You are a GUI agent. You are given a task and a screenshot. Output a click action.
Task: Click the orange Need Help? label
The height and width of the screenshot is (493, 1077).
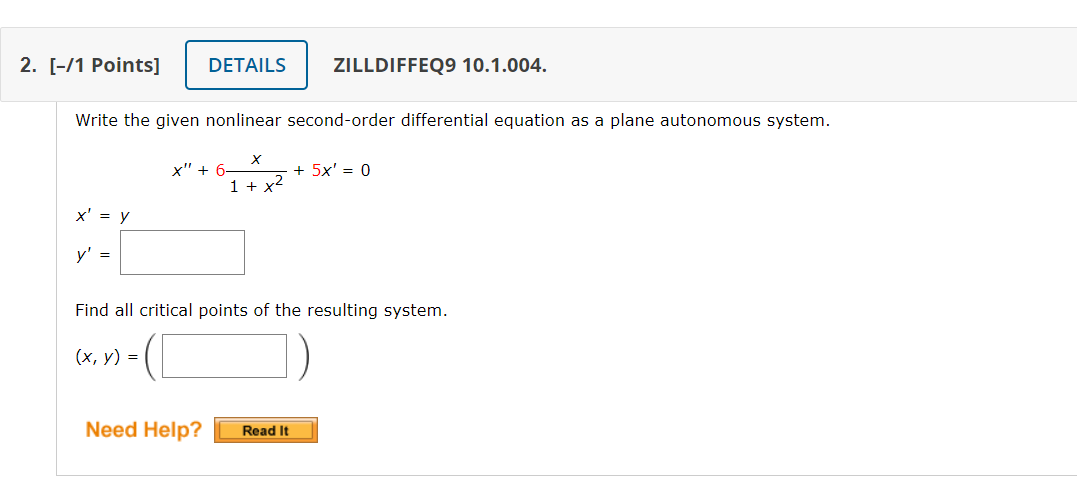click(x=144, y=430)
